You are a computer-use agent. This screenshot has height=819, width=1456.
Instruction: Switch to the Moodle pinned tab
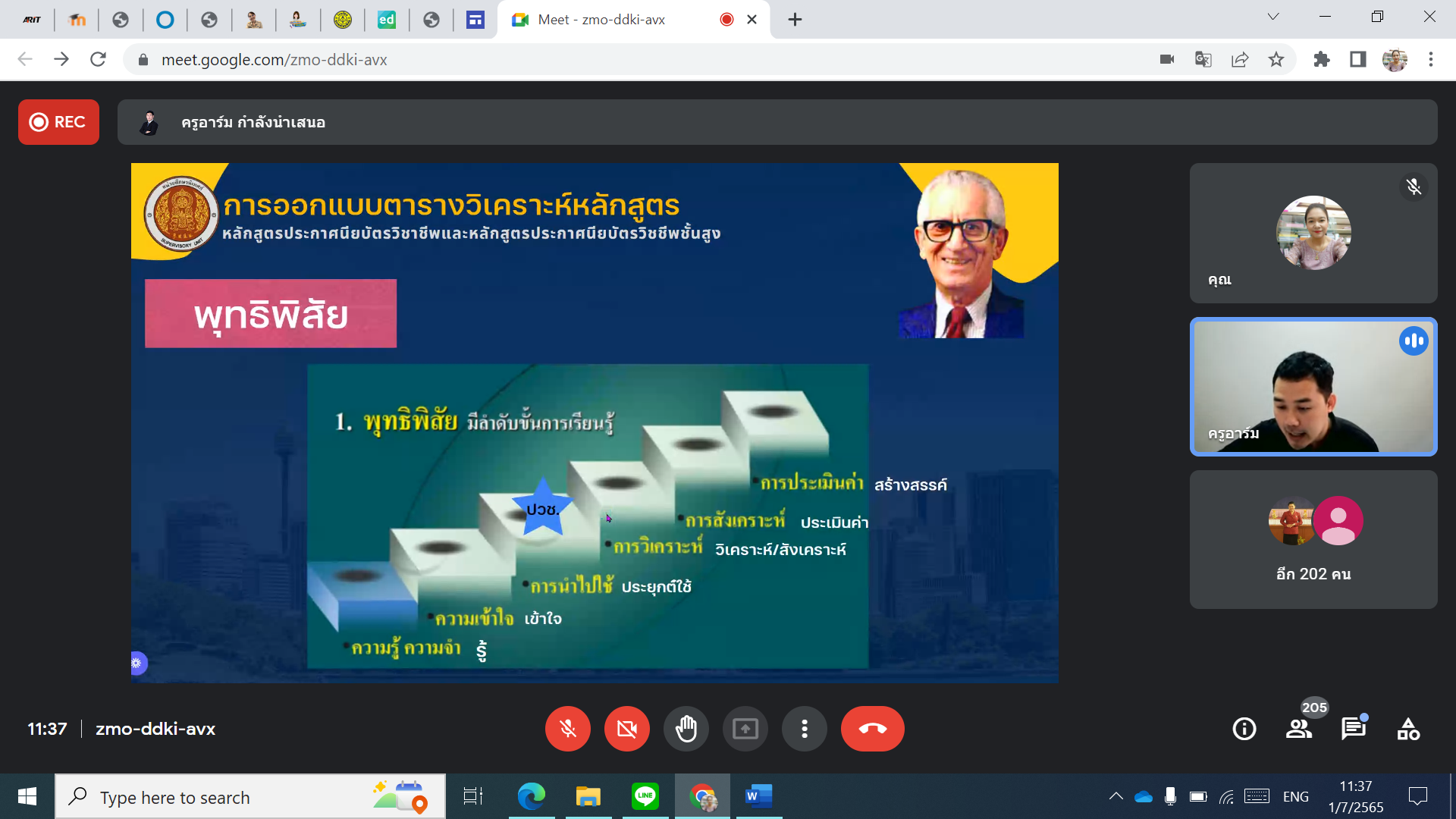77,20
